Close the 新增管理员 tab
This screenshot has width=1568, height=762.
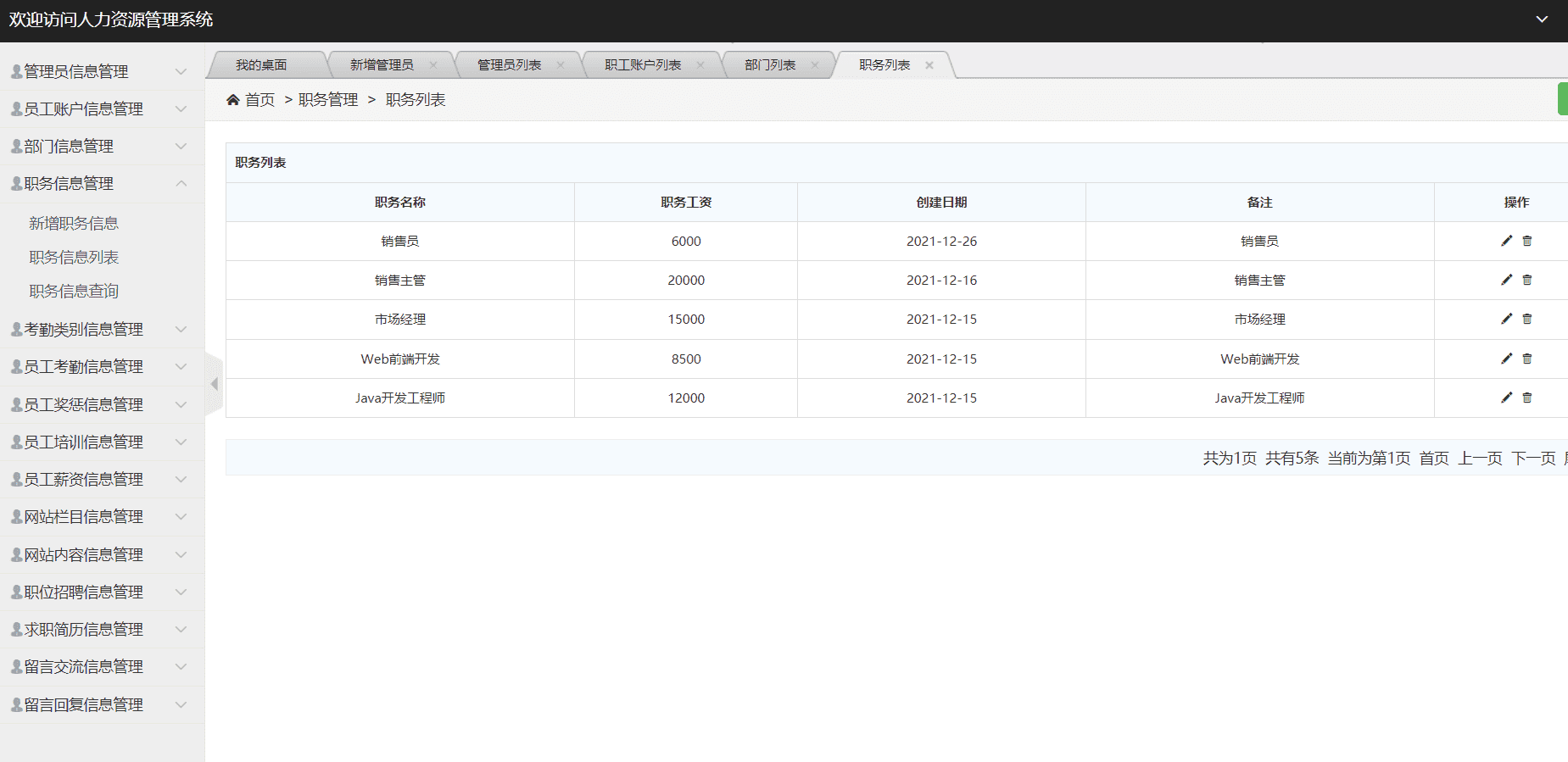coord(433,65)
